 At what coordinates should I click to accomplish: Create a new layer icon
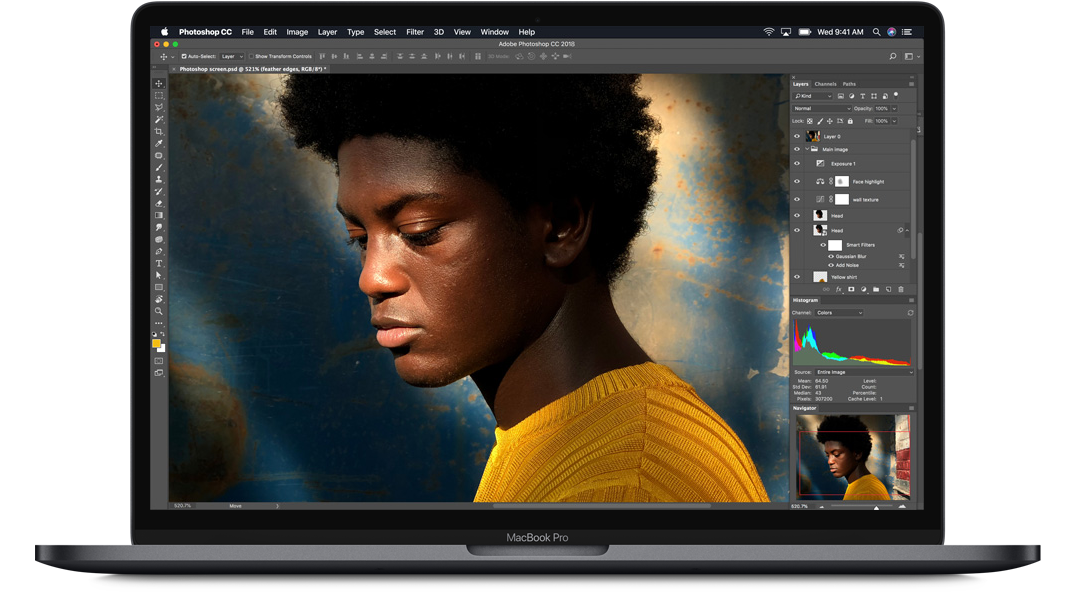coord(889,289)
